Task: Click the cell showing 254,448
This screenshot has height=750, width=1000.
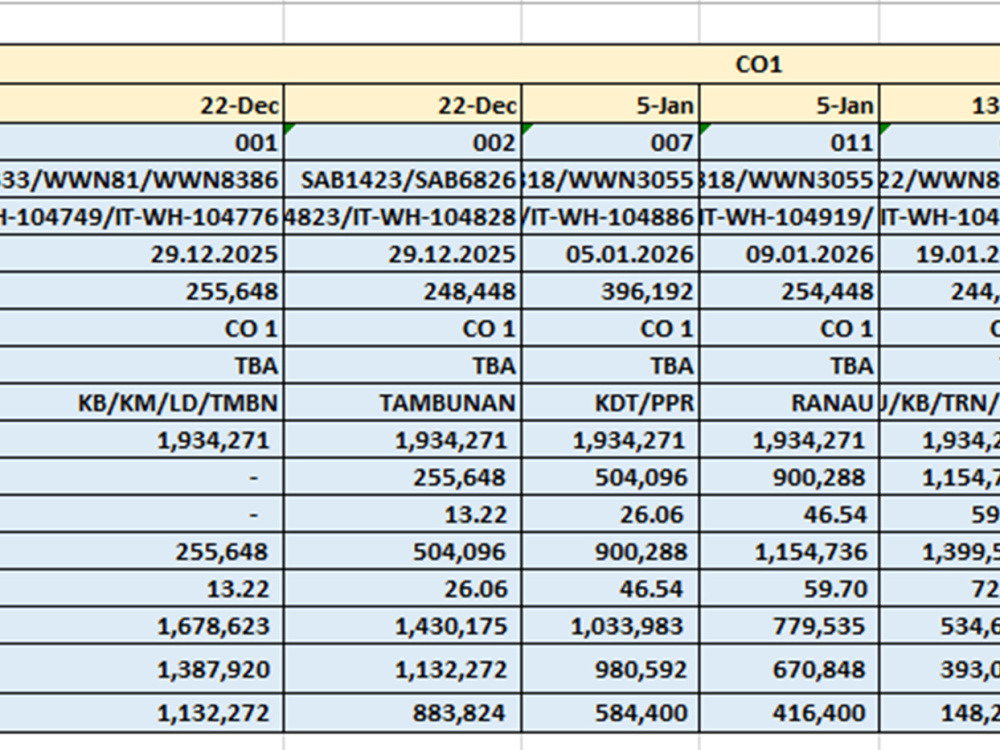Action: tap(790, 291)
